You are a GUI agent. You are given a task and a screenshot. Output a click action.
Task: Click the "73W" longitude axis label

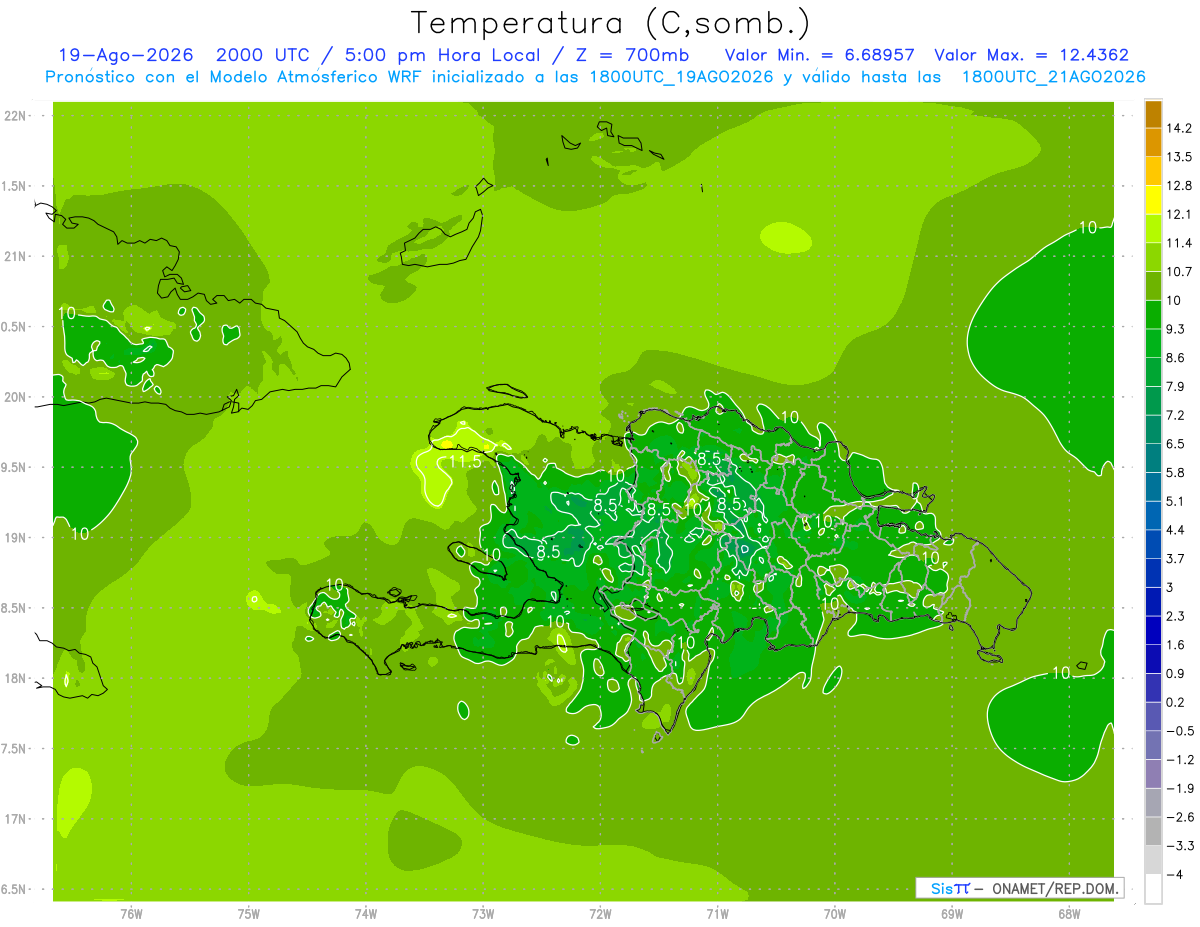pos(483,913)
